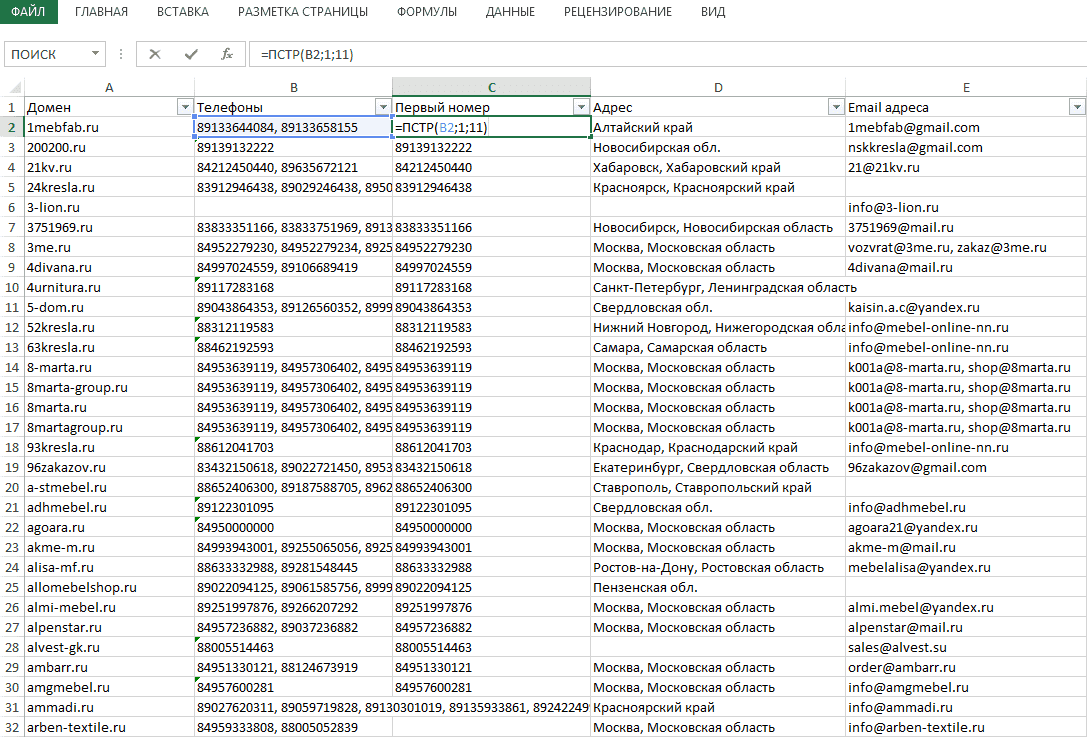Open the Домен column filter dropdown
1087x737 pixels.
coord(184,107)
